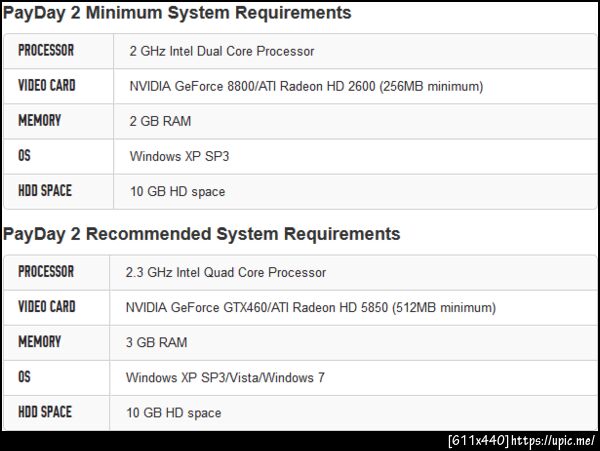Select the PROCESSOR label in minimum requirements
Viewport: 600px width, 451px height.
pos(46,50)
